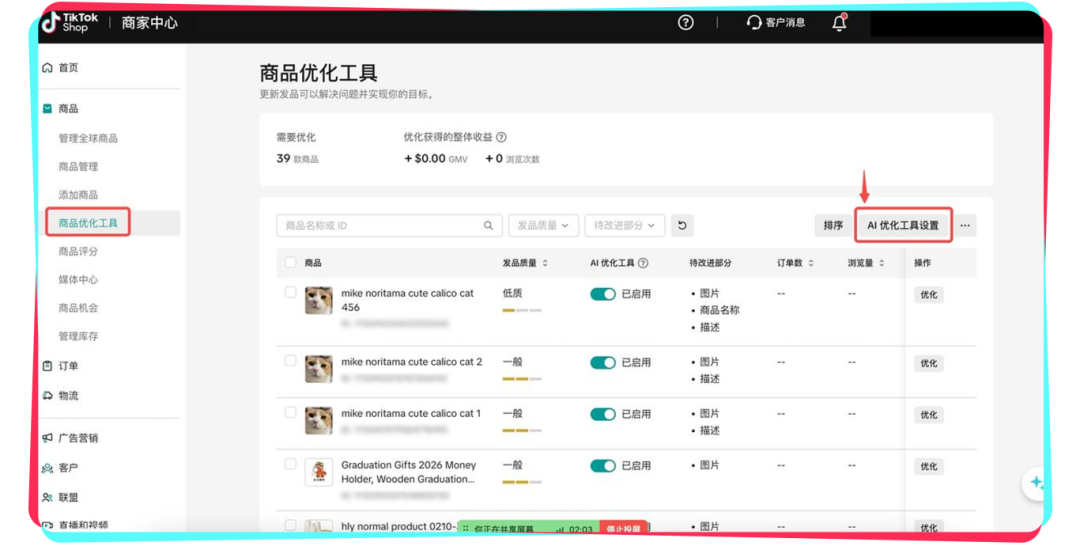Click info icon beside 优化获得的整体收益
This screenshot has width=1080, height=546.
click(501, 137)
